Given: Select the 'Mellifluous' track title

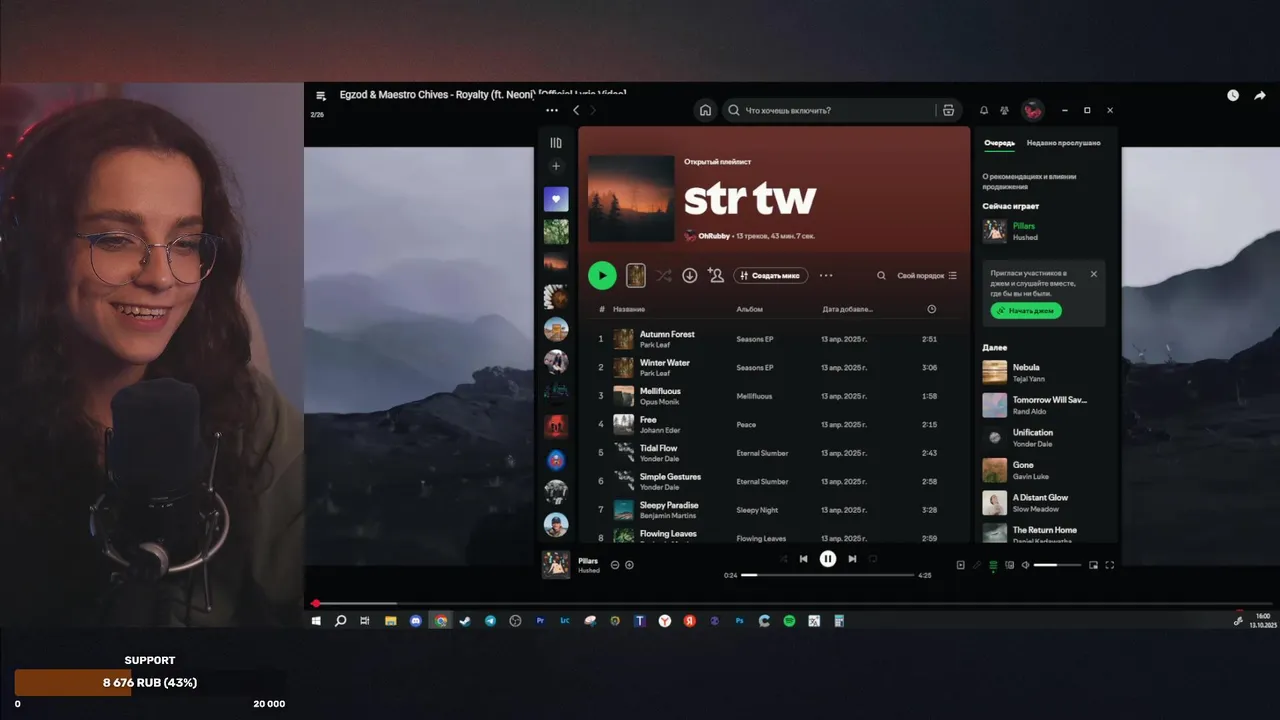Looking at the screenshot, I should coord(660,391).
